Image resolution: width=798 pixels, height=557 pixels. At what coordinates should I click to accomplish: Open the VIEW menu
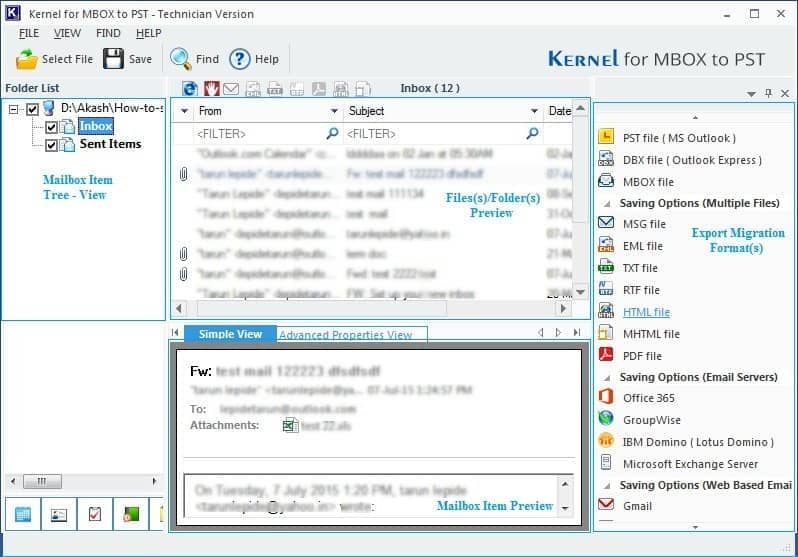coord(67,33)
